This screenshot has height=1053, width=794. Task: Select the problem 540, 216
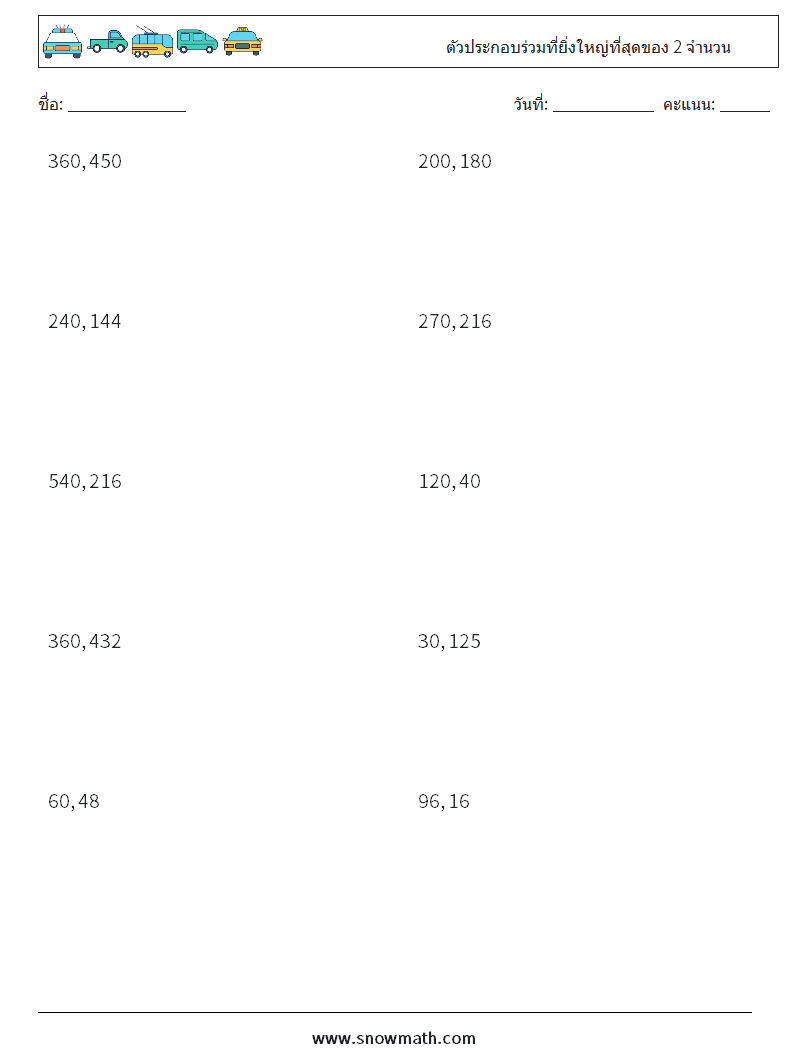point(85,481)
